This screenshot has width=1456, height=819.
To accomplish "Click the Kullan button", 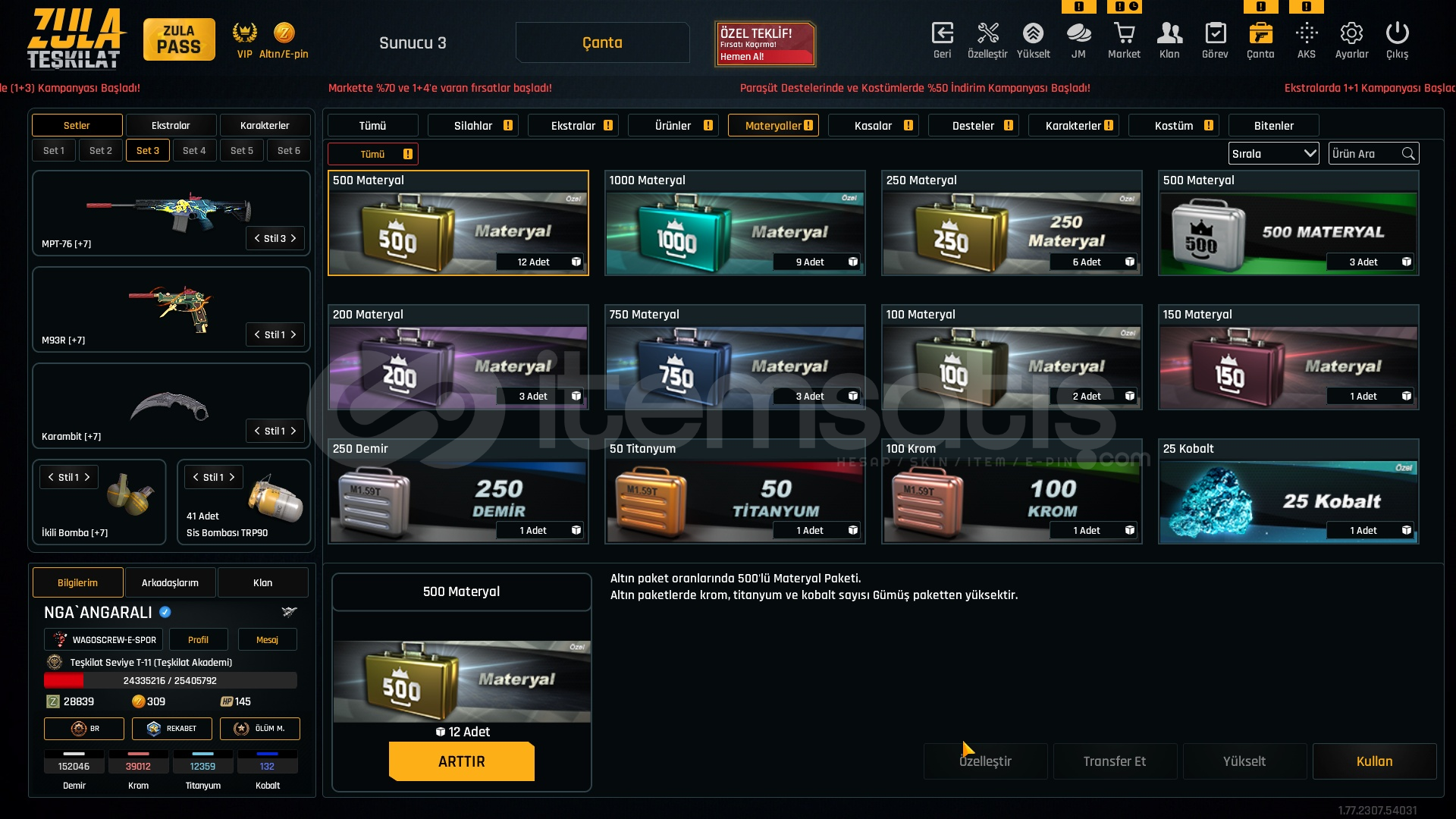I will click(1374, 761).
